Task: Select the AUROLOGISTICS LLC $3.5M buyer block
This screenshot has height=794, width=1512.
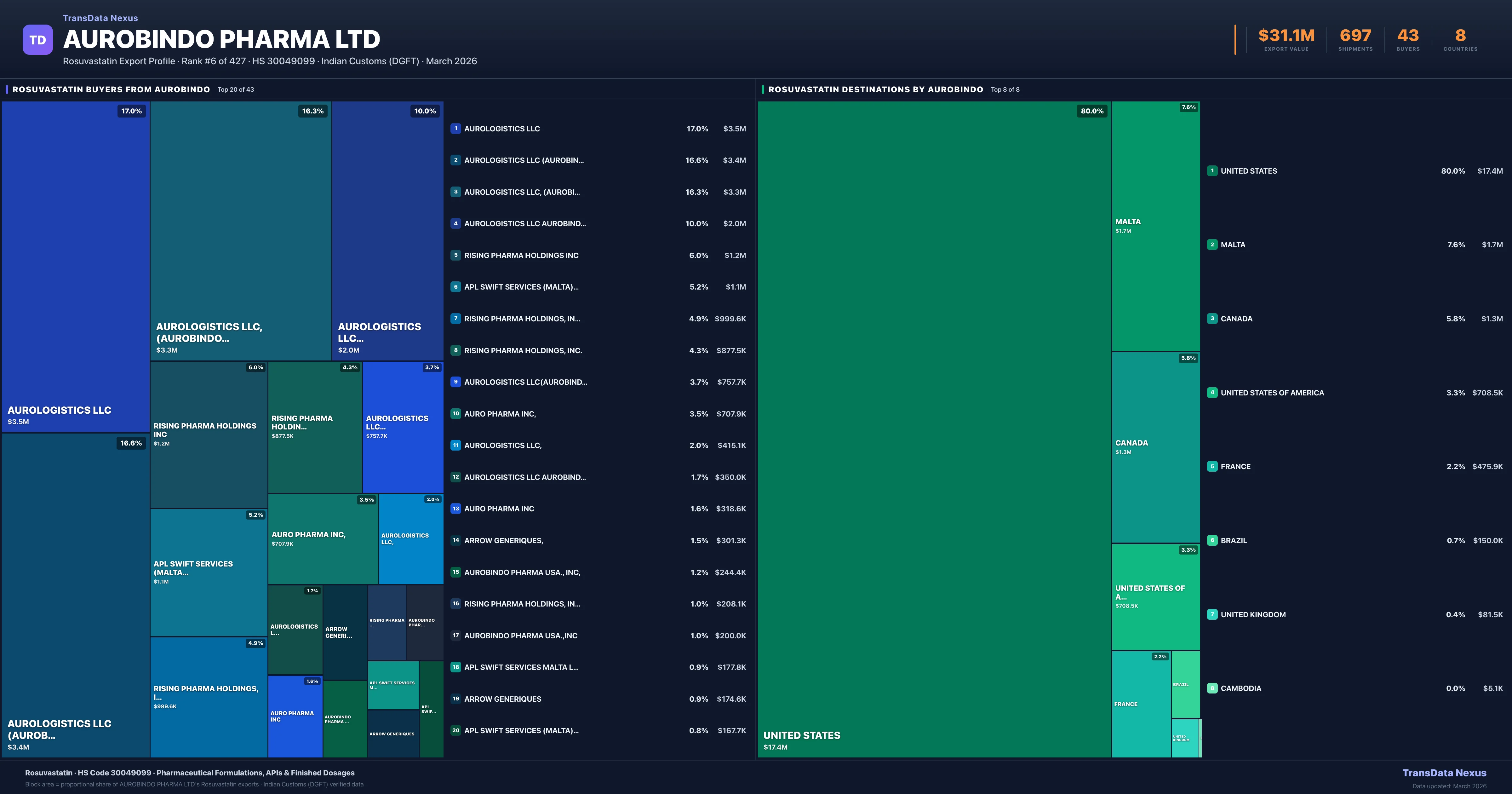Action: point(75,267)
